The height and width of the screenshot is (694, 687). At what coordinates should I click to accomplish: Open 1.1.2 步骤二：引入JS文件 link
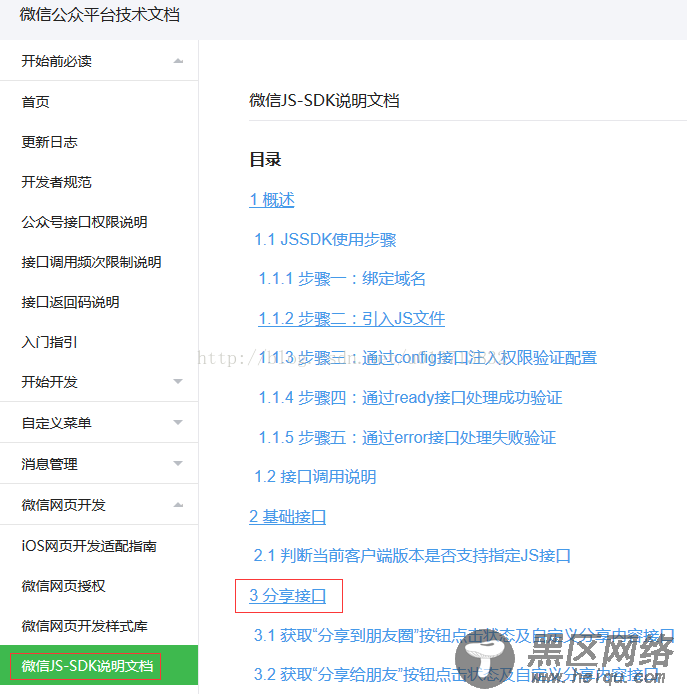(351, 319)
